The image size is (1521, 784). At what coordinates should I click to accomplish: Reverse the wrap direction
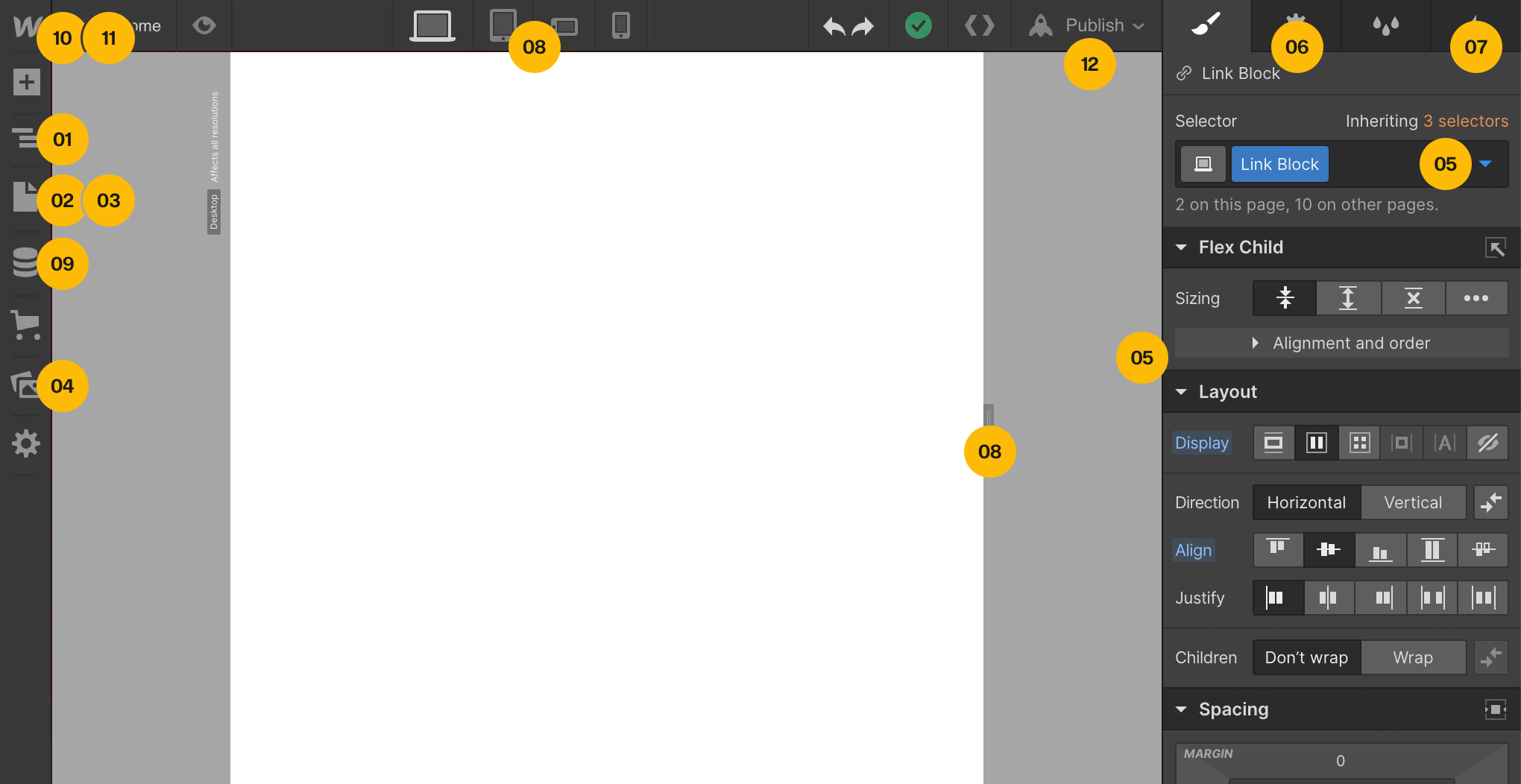pyautogui.click(x=1491, y=657)
